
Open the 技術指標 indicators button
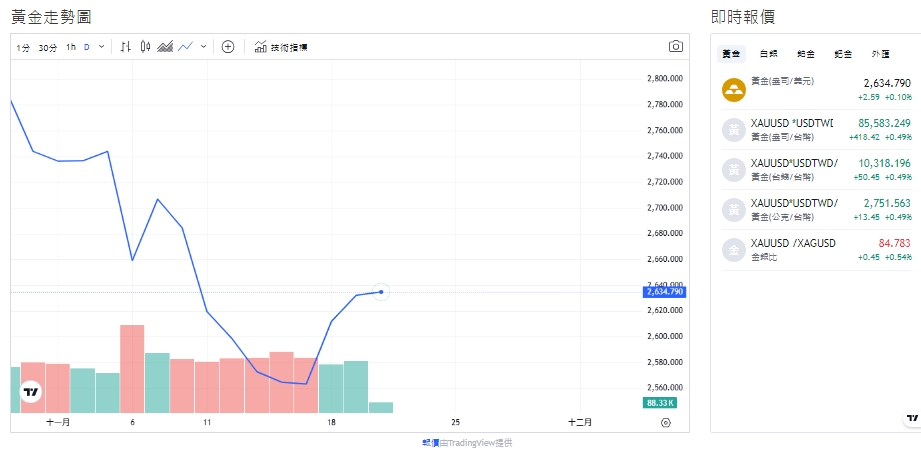tap(281, 48)
